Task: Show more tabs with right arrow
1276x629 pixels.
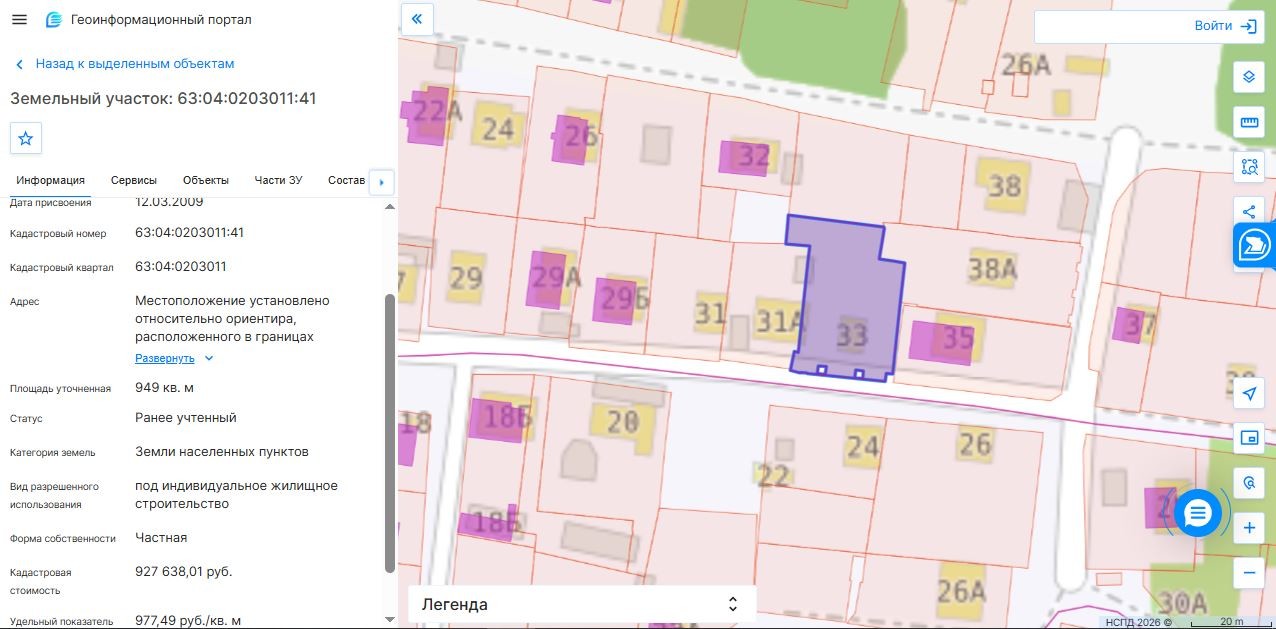Action: [382, 182]
